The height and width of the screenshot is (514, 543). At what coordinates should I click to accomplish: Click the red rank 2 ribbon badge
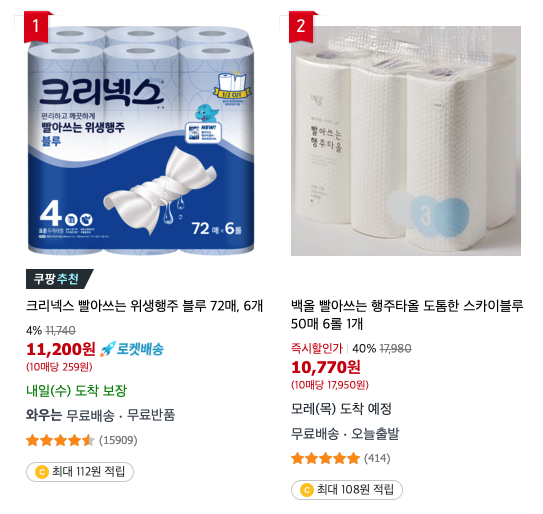pos(301,27)
